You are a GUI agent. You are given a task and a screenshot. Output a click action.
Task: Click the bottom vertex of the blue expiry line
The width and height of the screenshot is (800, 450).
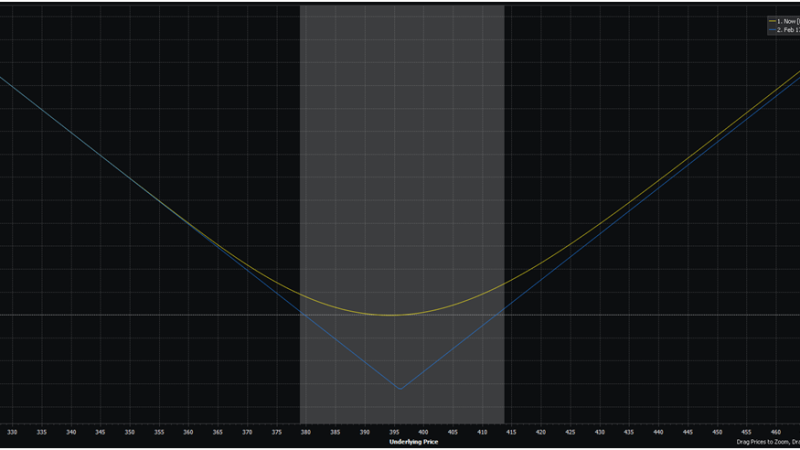point(399,389)
